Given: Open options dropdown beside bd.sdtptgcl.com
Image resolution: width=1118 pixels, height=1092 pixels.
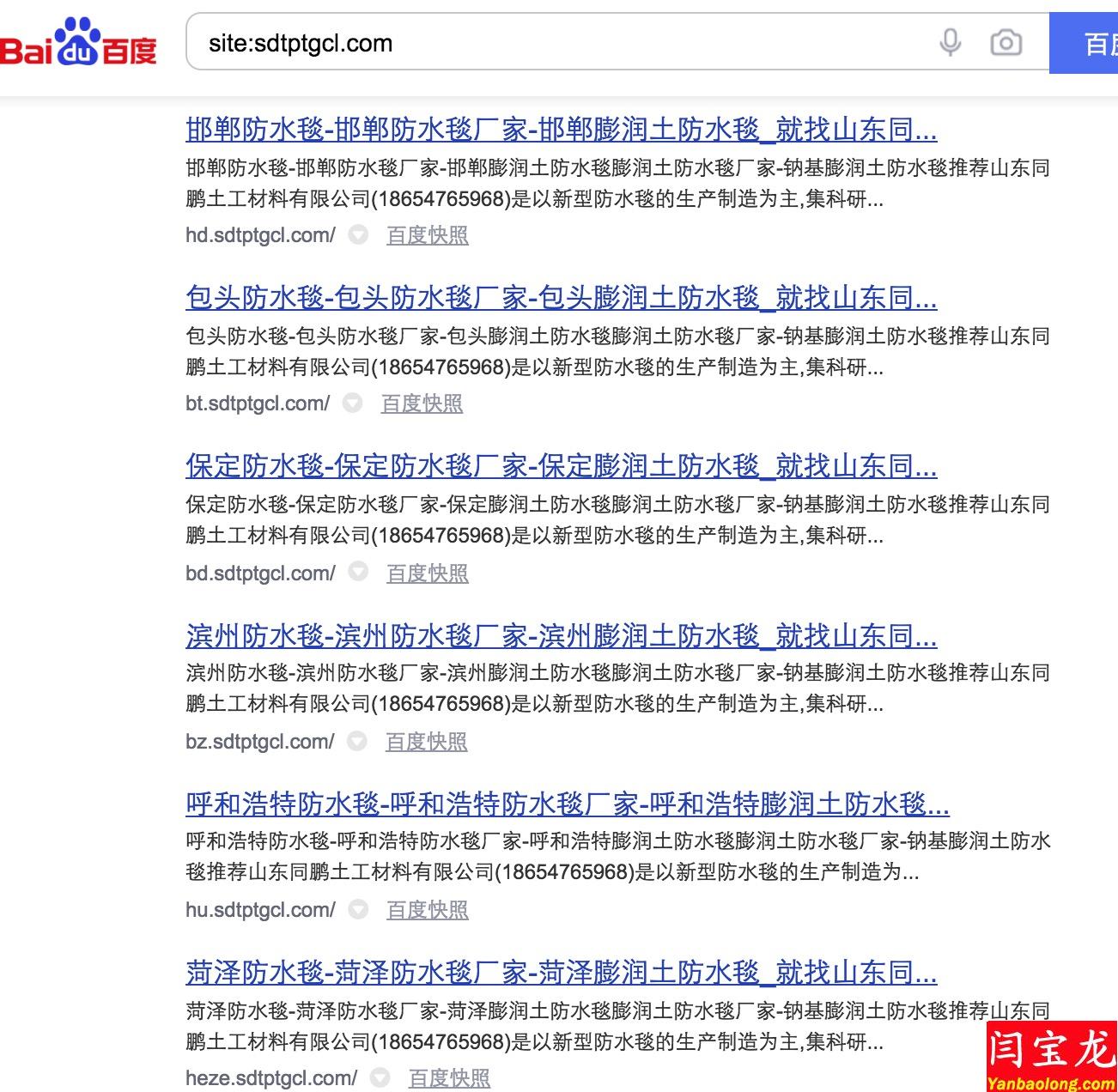Looking at the screenshot, I should coord(358,571).
